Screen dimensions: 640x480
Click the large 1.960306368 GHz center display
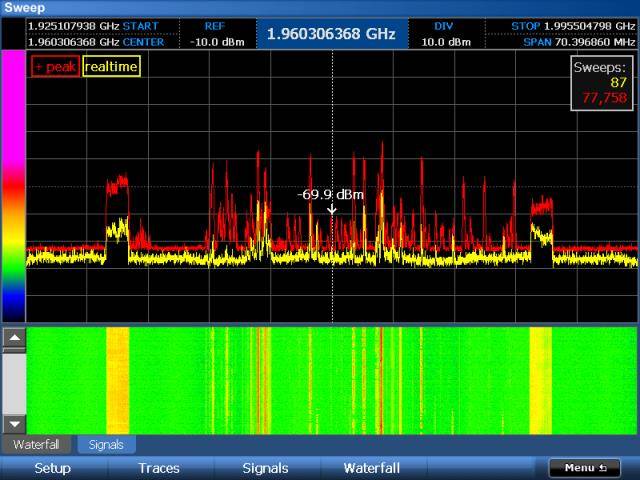[330, 34]
